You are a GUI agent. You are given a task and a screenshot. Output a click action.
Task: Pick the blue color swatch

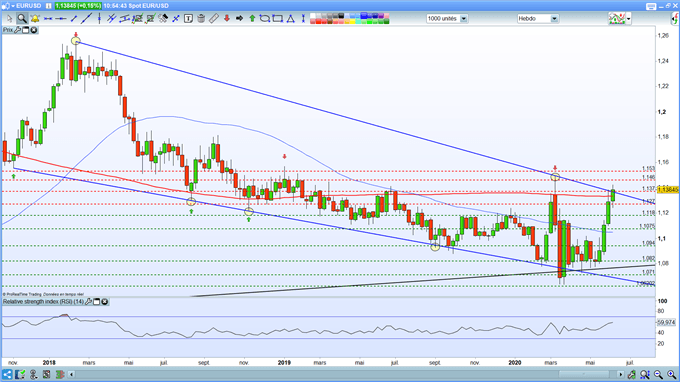click(364, 16)
